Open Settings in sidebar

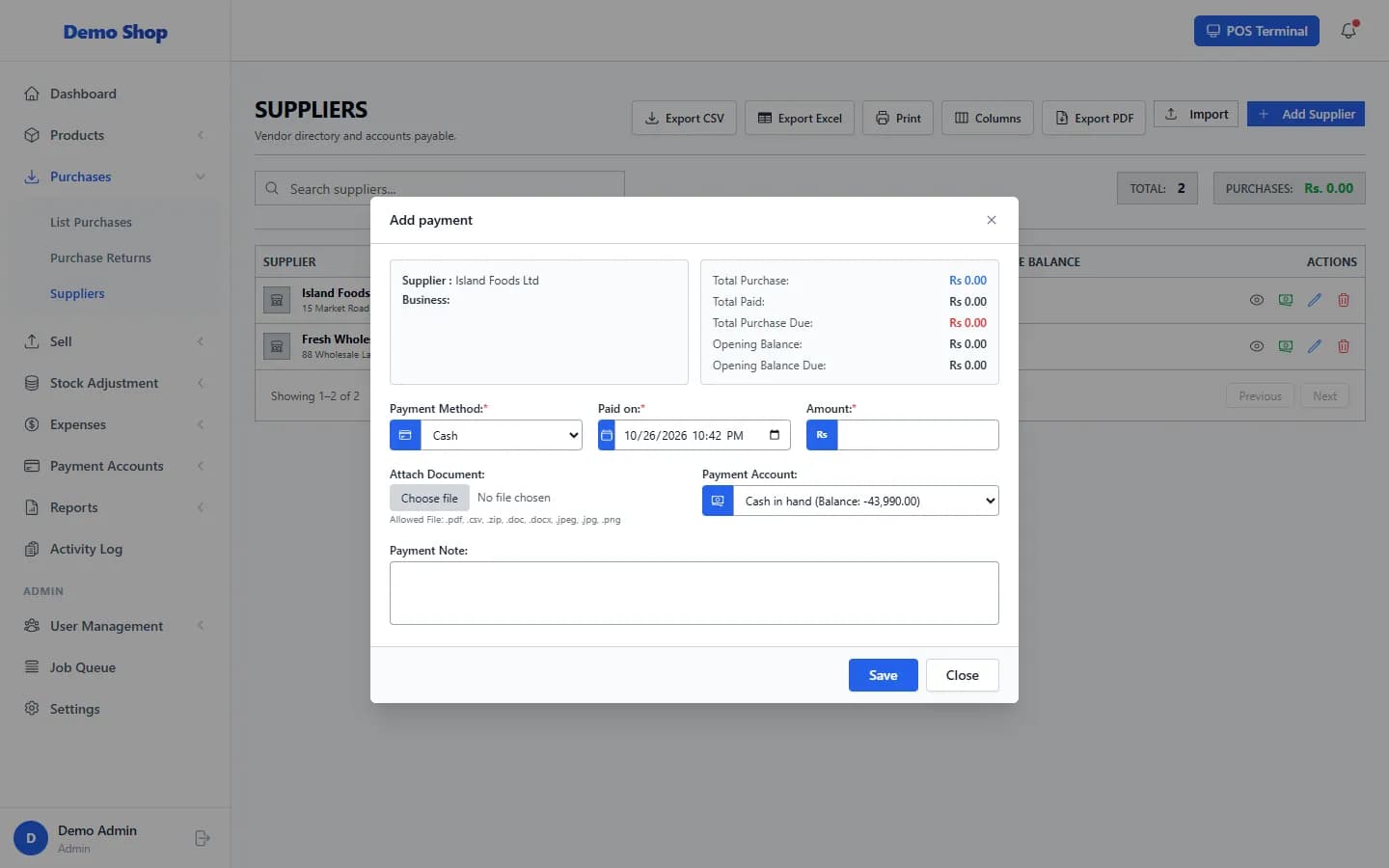coord(115,709)
